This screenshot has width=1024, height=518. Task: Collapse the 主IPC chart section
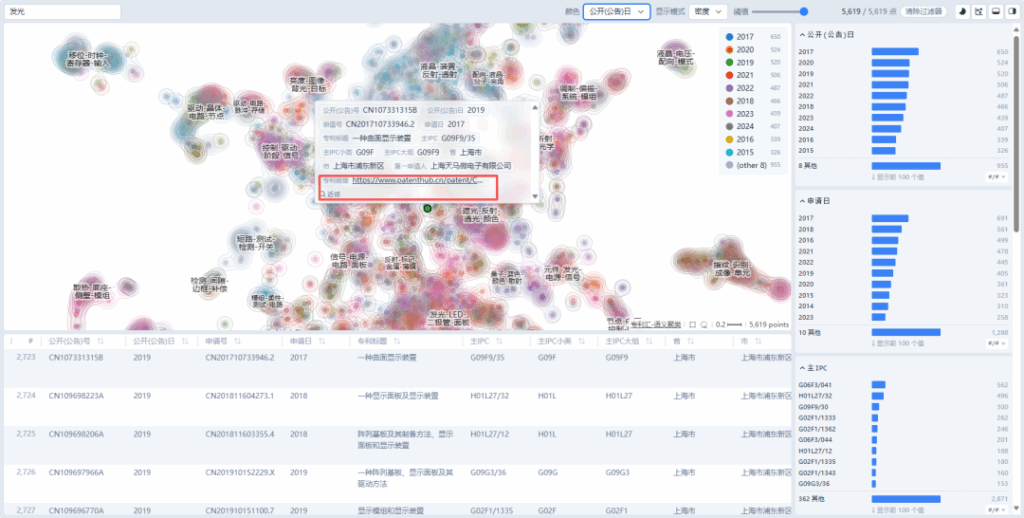(x=802, y=368)
